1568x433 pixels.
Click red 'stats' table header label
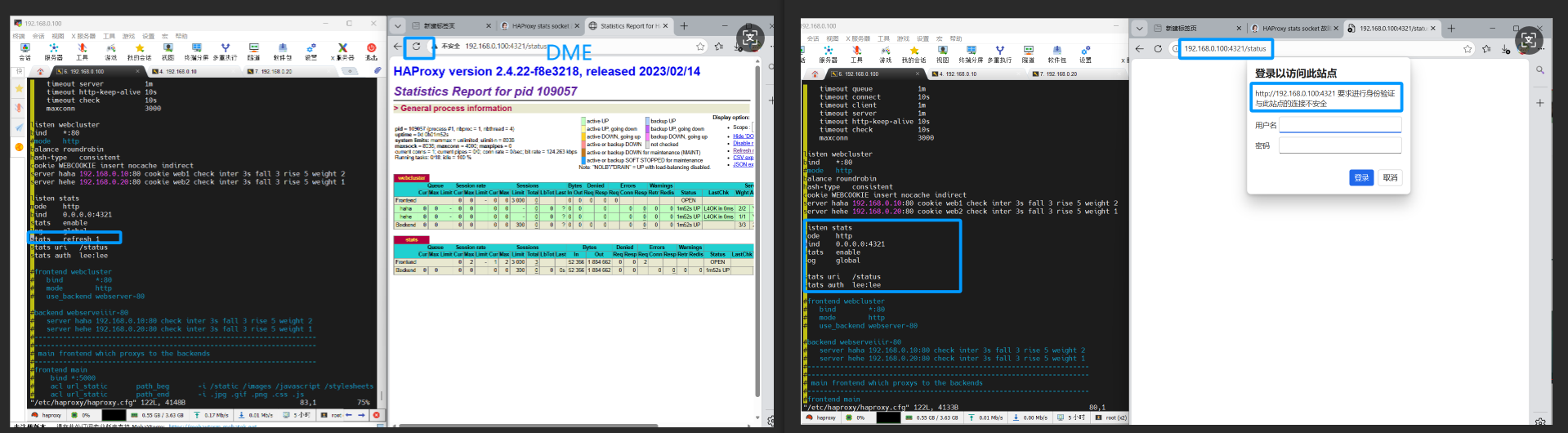point(412,239)
